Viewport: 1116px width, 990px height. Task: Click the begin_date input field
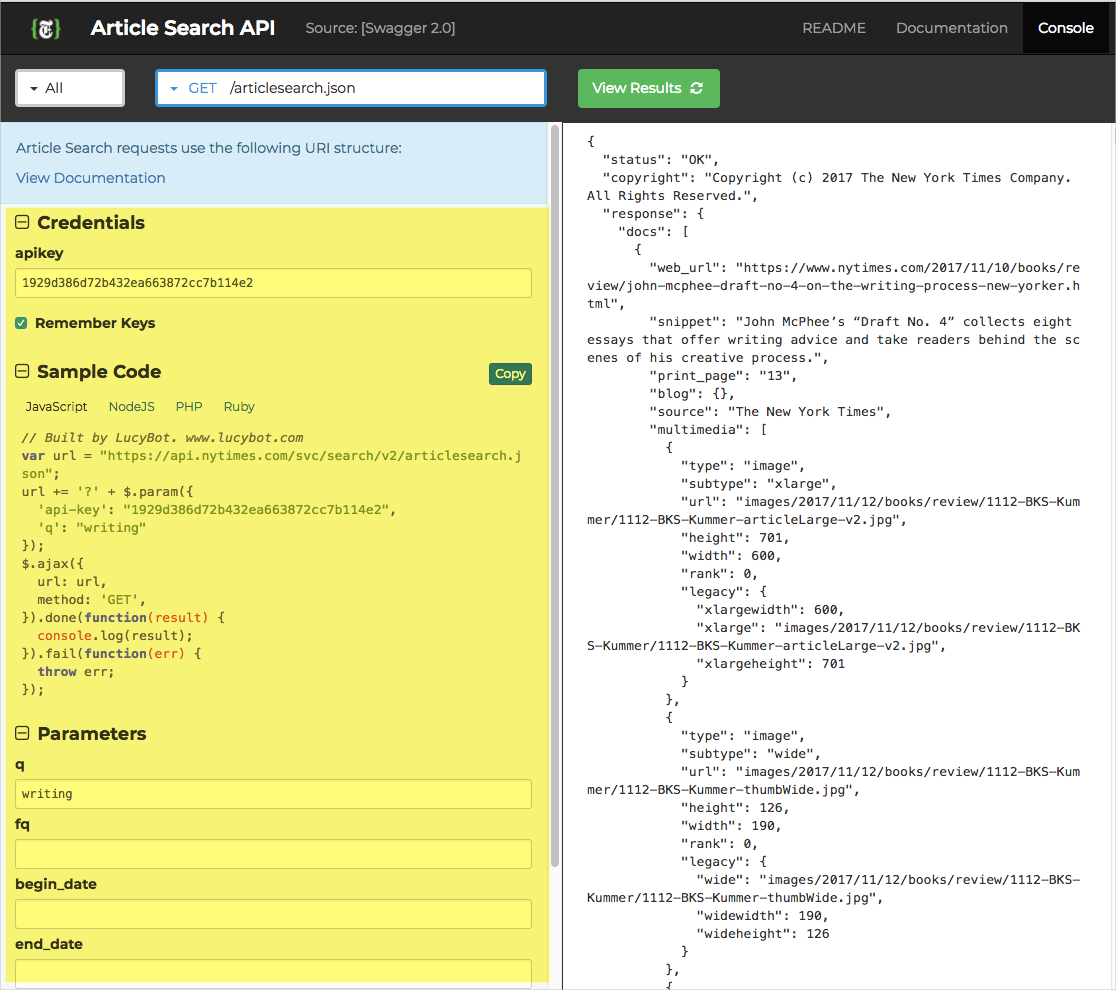point(273,914)
